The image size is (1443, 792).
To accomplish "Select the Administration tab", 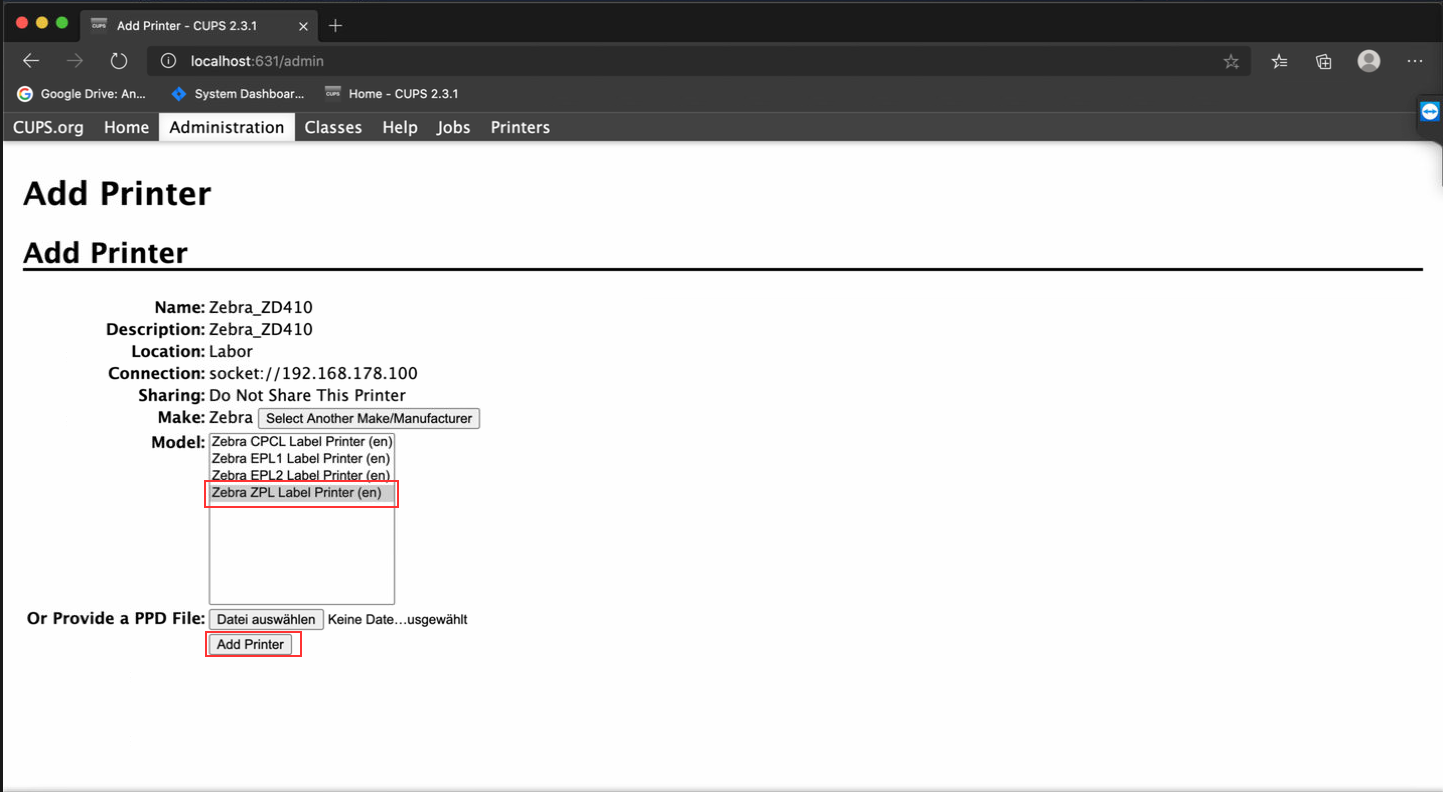I will (x=227, y=127).
